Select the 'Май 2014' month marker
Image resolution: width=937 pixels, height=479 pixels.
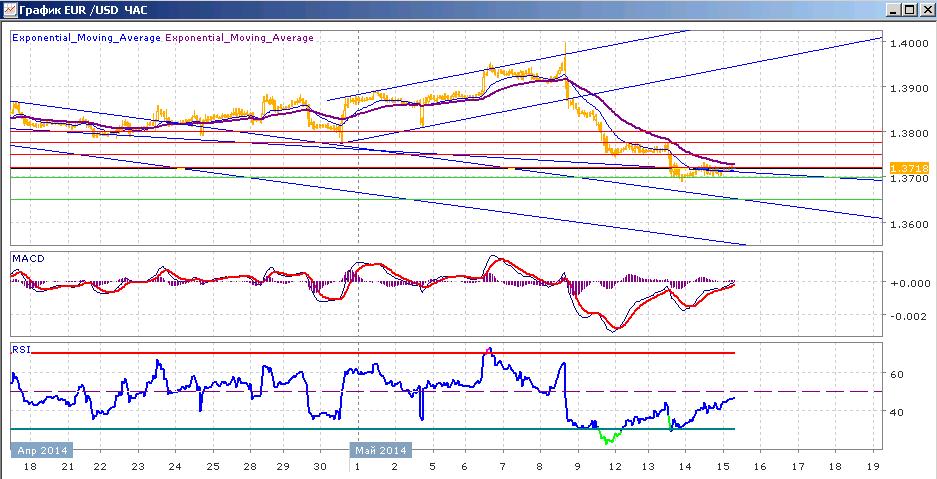click(380, 450)
